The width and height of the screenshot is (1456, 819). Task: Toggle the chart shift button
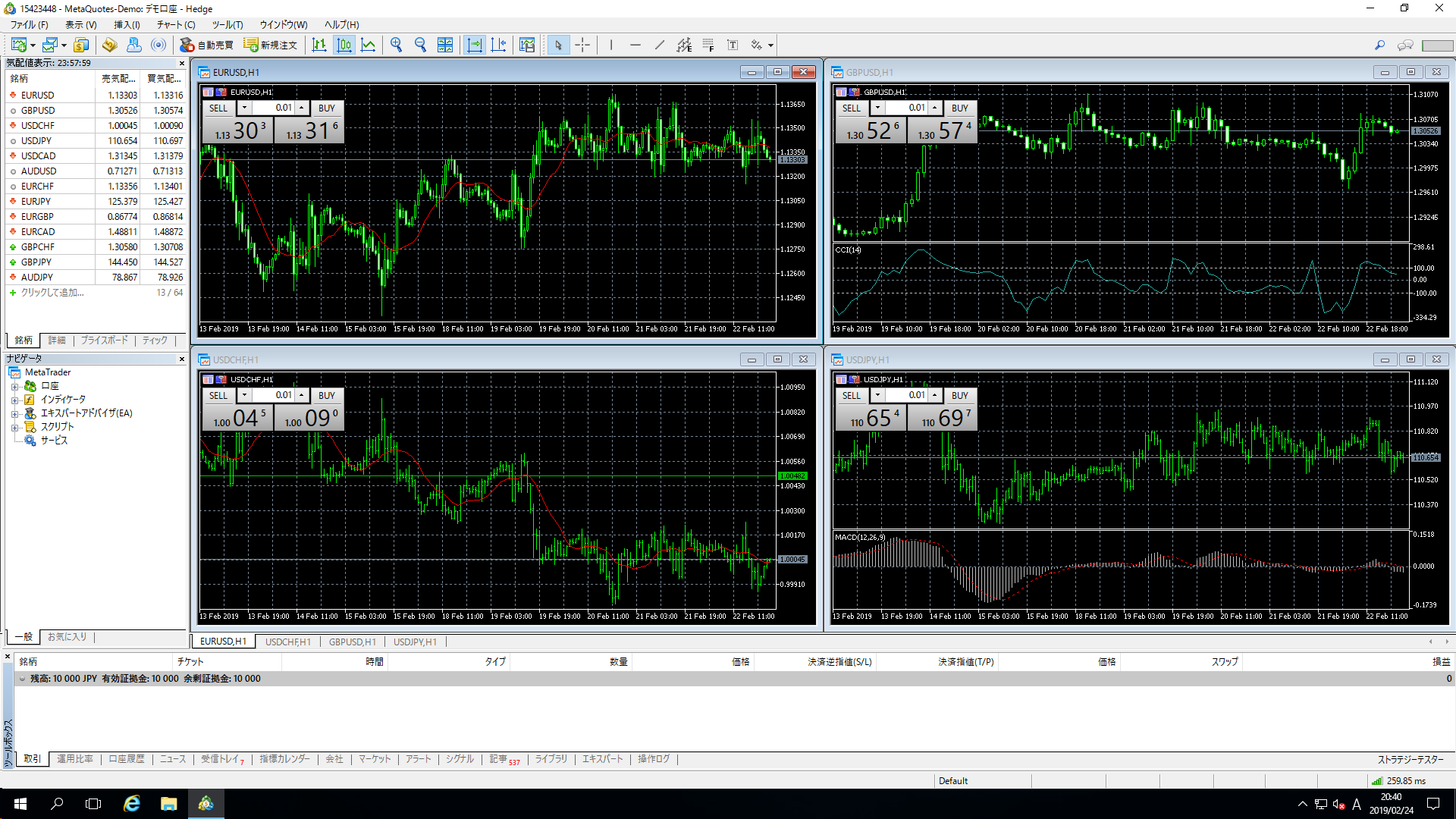pyautogui.click(x=498, y=45)
